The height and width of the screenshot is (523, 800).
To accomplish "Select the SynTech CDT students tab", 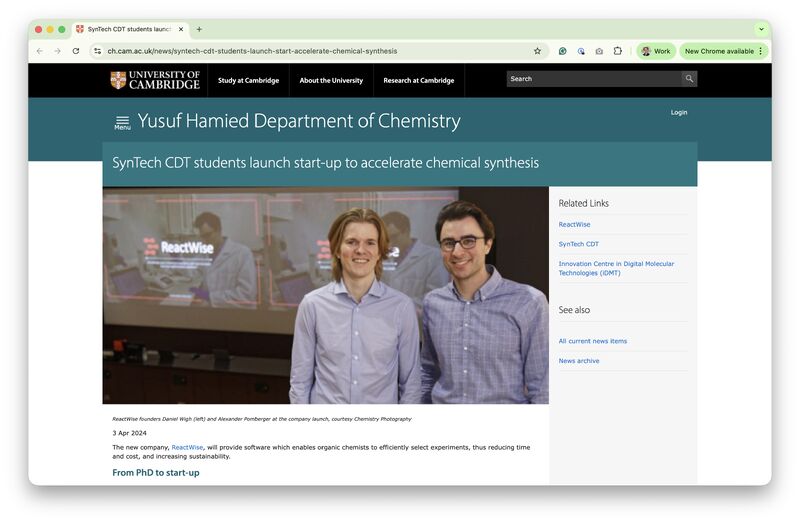I will [130, 29].
